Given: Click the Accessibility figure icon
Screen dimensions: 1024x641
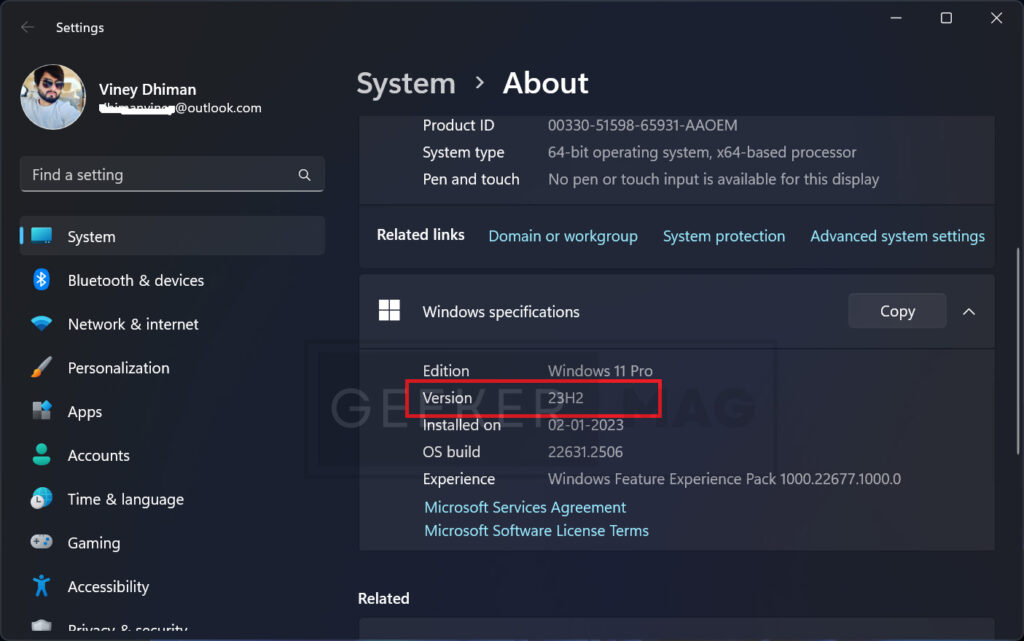Looking at the screenshot, I should pos(41,586).
